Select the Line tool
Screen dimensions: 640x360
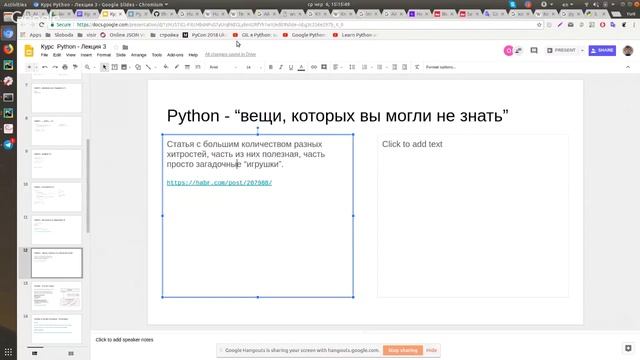click(148, 67)
